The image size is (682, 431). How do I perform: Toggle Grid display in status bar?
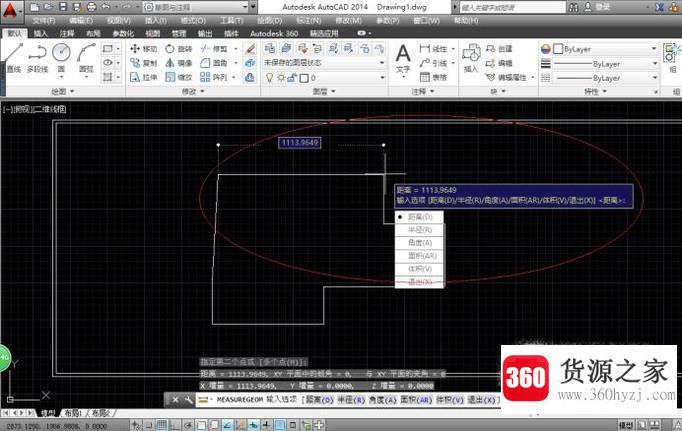pos(161,425)
